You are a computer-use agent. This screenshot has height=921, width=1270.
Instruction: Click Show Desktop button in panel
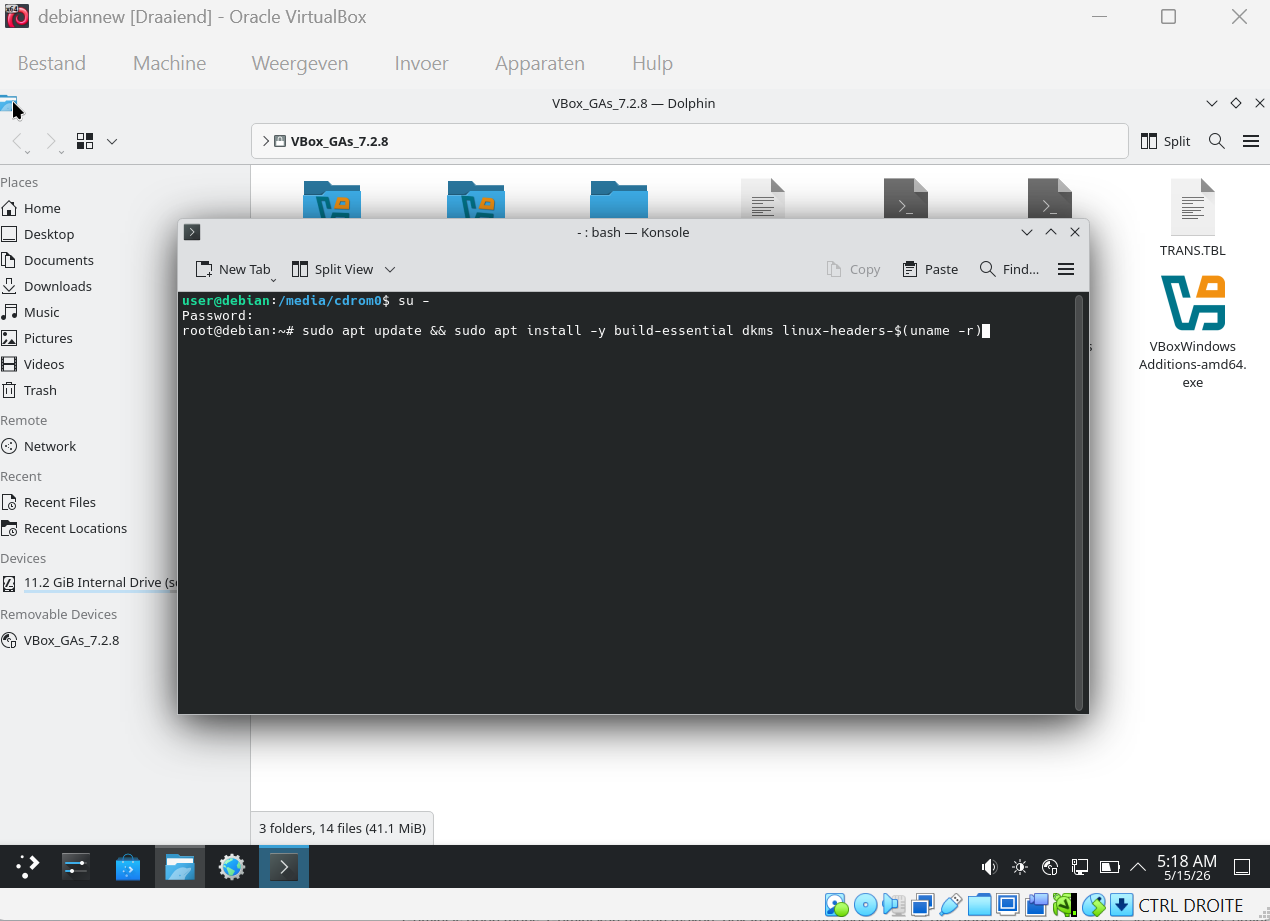[1242, 867]
